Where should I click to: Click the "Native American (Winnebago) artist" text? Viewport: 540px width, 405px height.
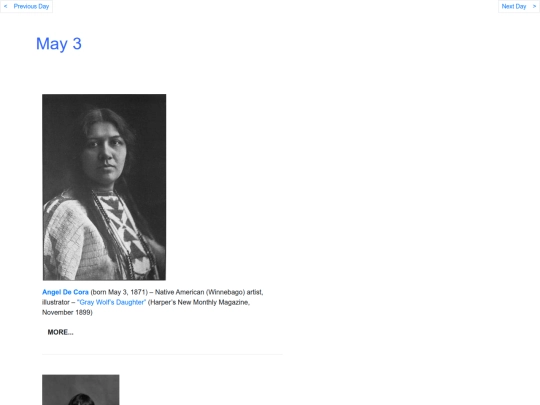point(209,292)
